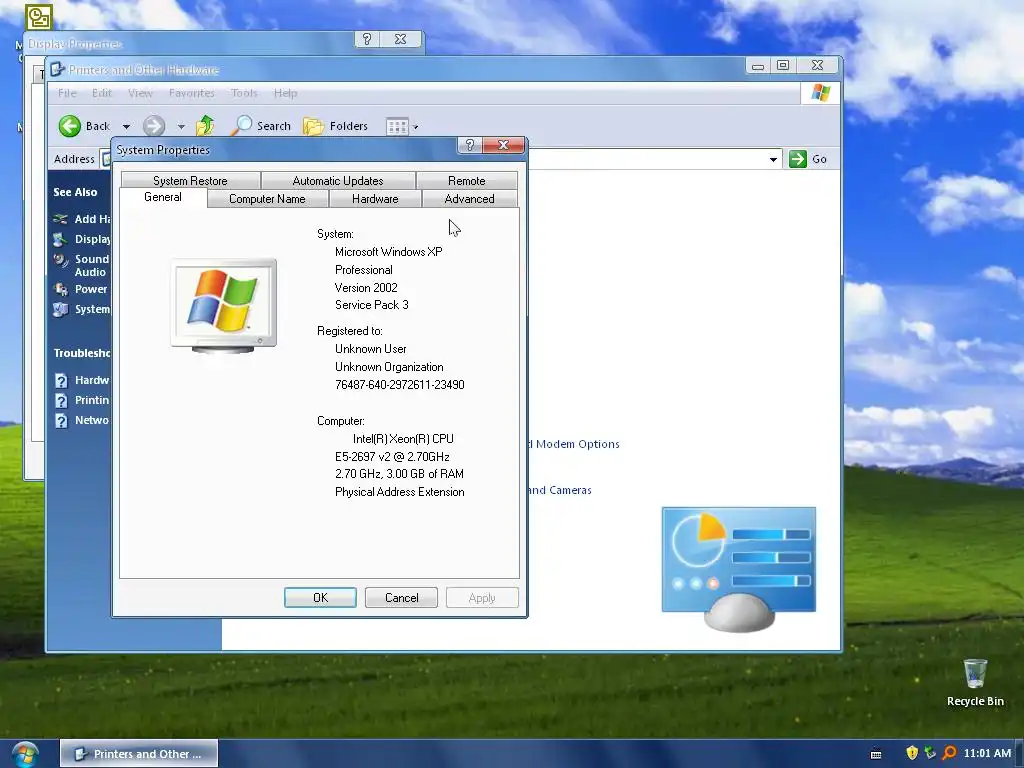This screenshot has width=1024, height=768.
Task: Open the Help menu
Action: pos(285,93)
